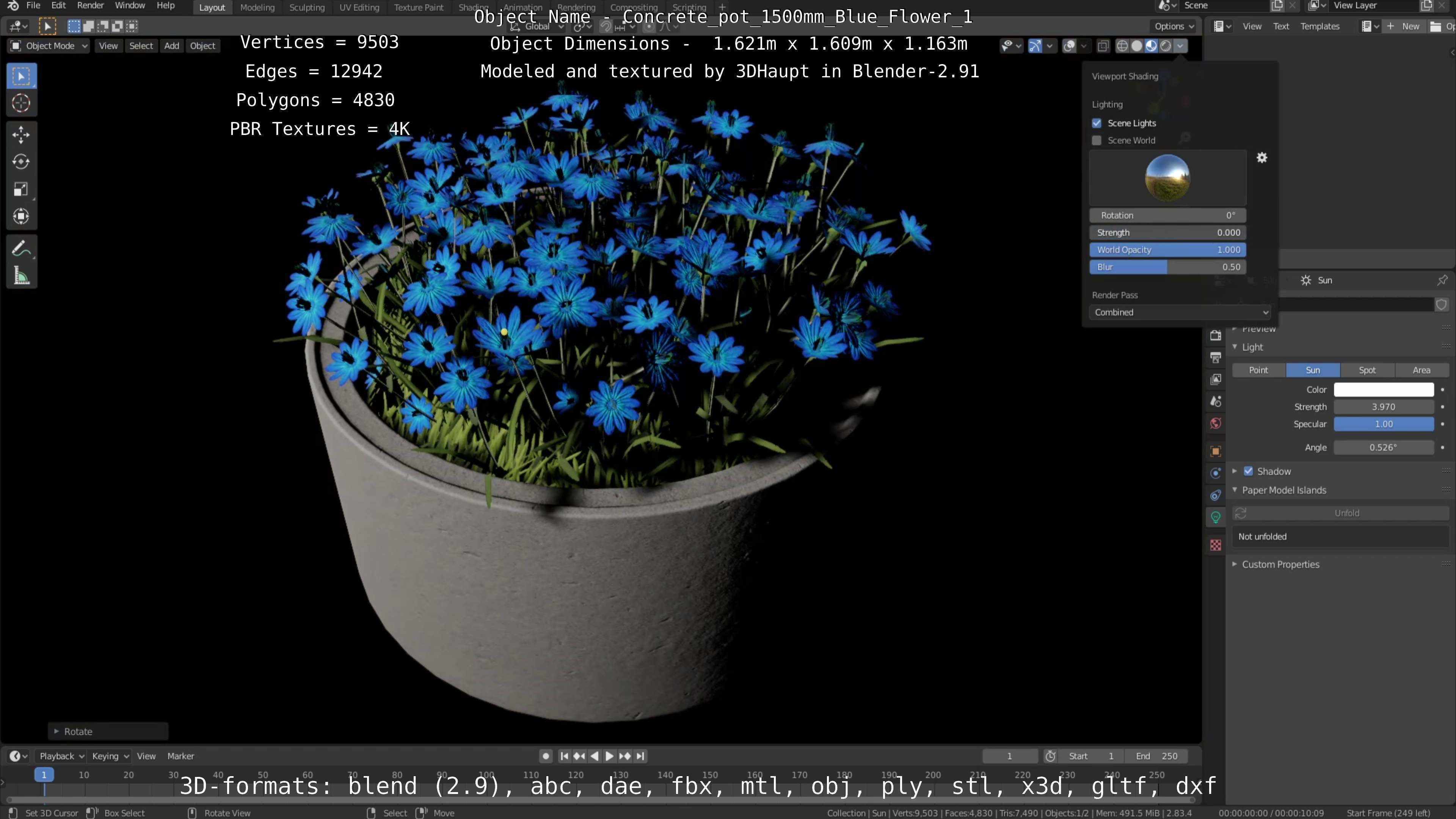Open the Render menu
Image resolution: width=1456 pixels, height=819 pixels.
[91, 6]
